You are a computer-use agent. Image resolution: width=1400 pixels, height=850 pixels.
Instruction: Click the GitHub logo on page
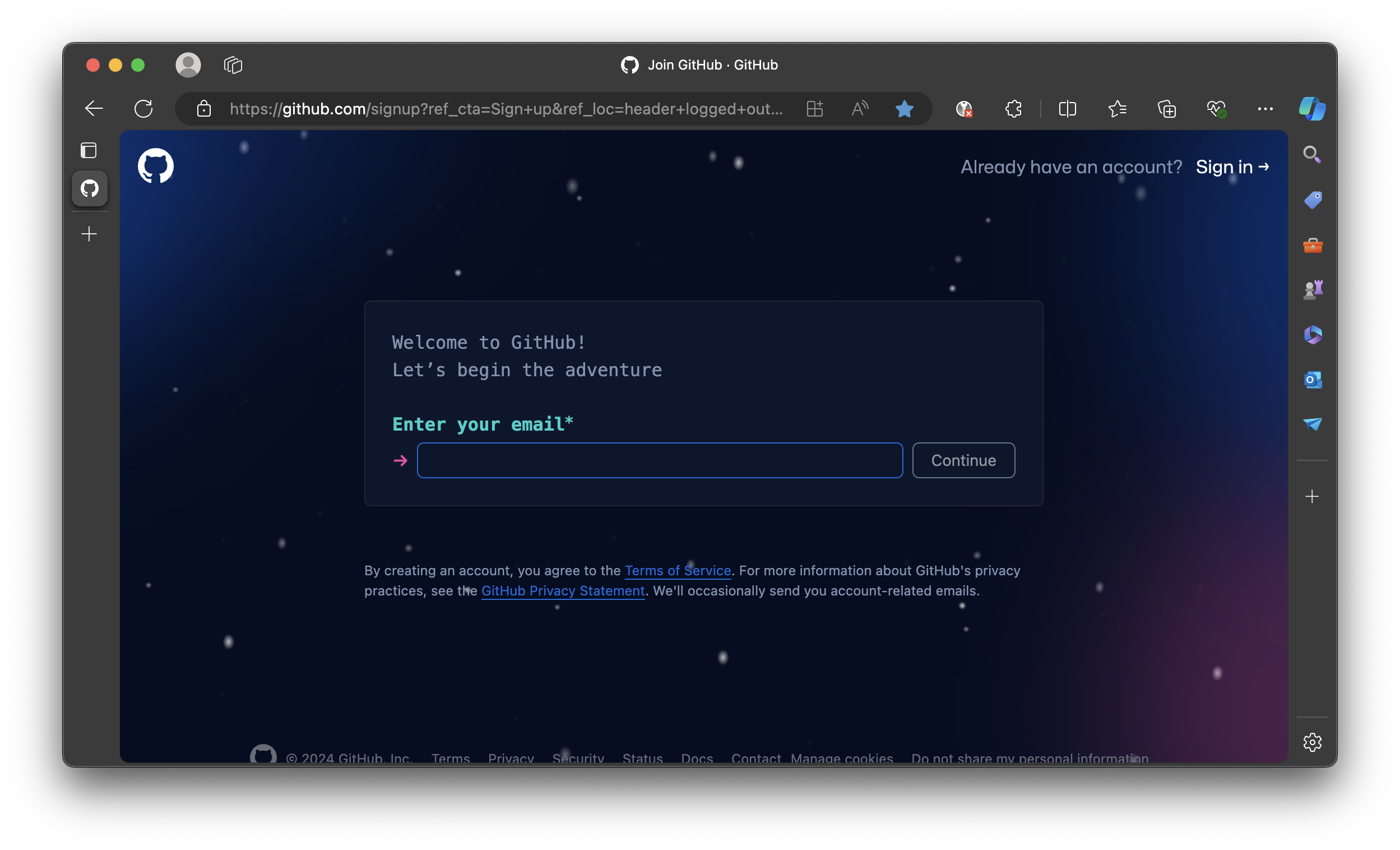[156, 166]
